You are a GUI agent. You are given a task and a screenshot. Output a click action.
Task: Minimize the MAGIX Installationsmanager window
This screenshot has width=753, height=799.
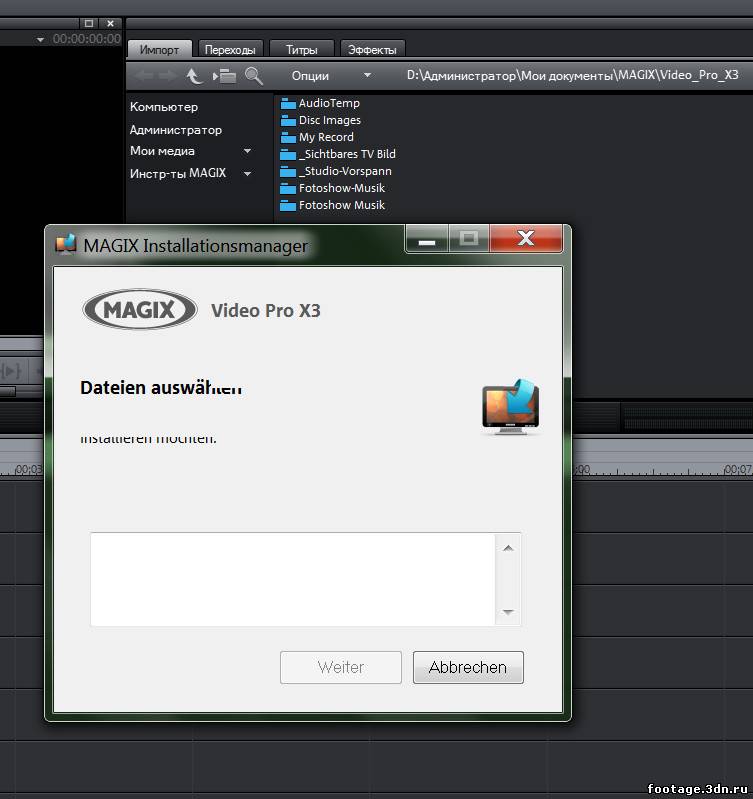tap(427, 239)
